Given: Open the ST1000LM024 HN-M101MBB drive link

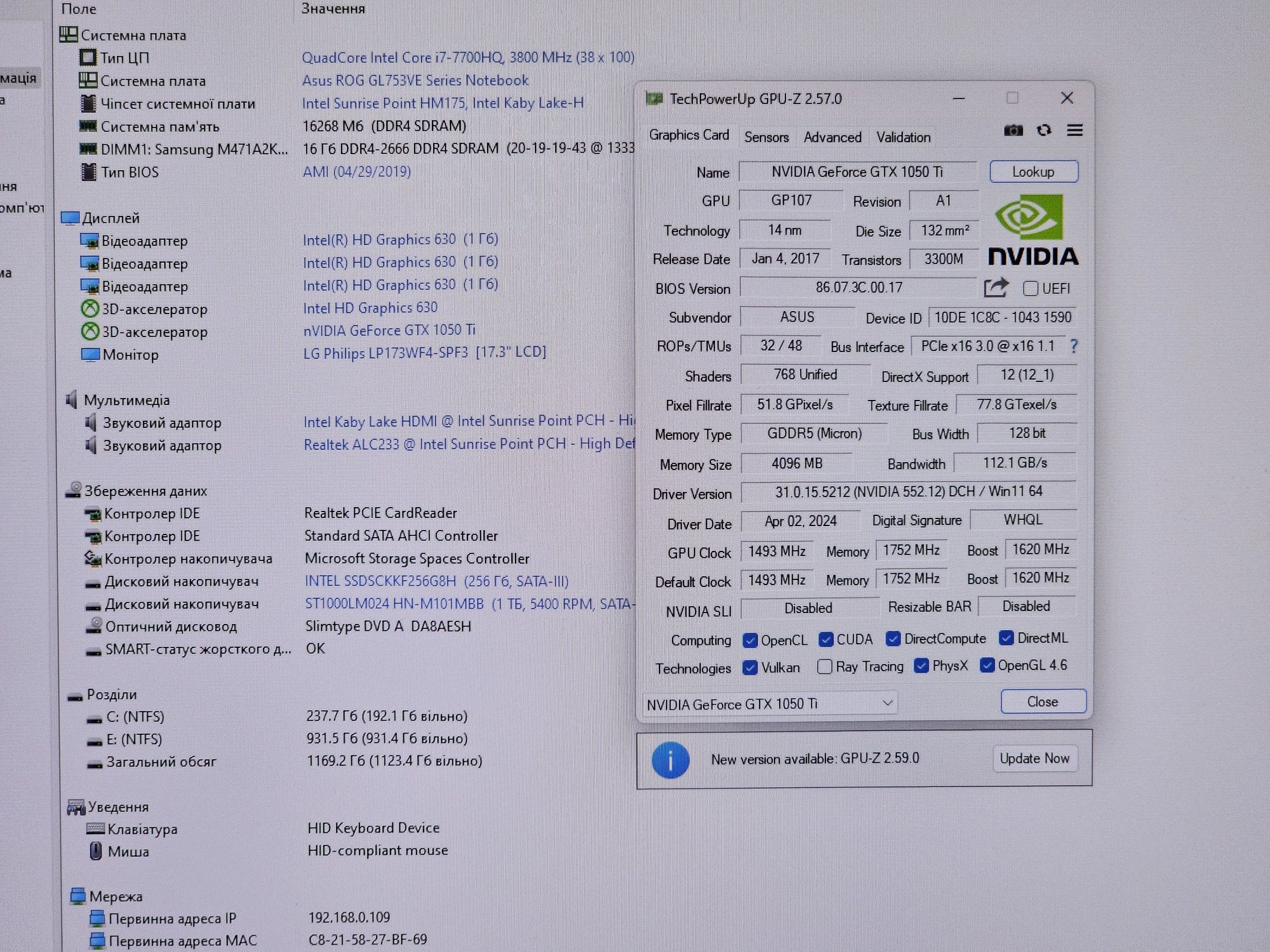Looking at the screenshot, I should click(x=470, y=604).
